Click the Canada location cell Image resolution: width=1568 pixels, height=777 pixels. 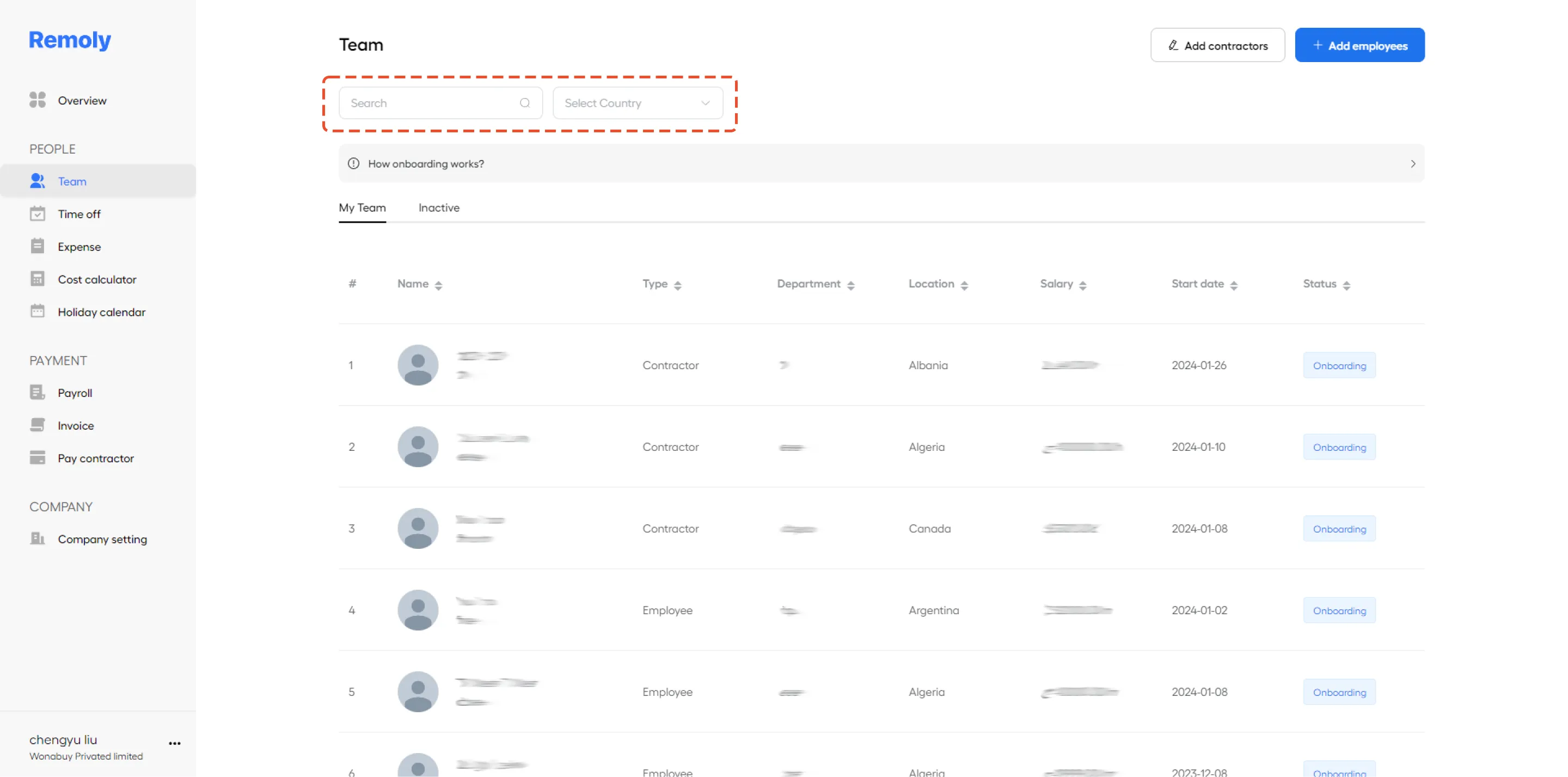(929, 529)
